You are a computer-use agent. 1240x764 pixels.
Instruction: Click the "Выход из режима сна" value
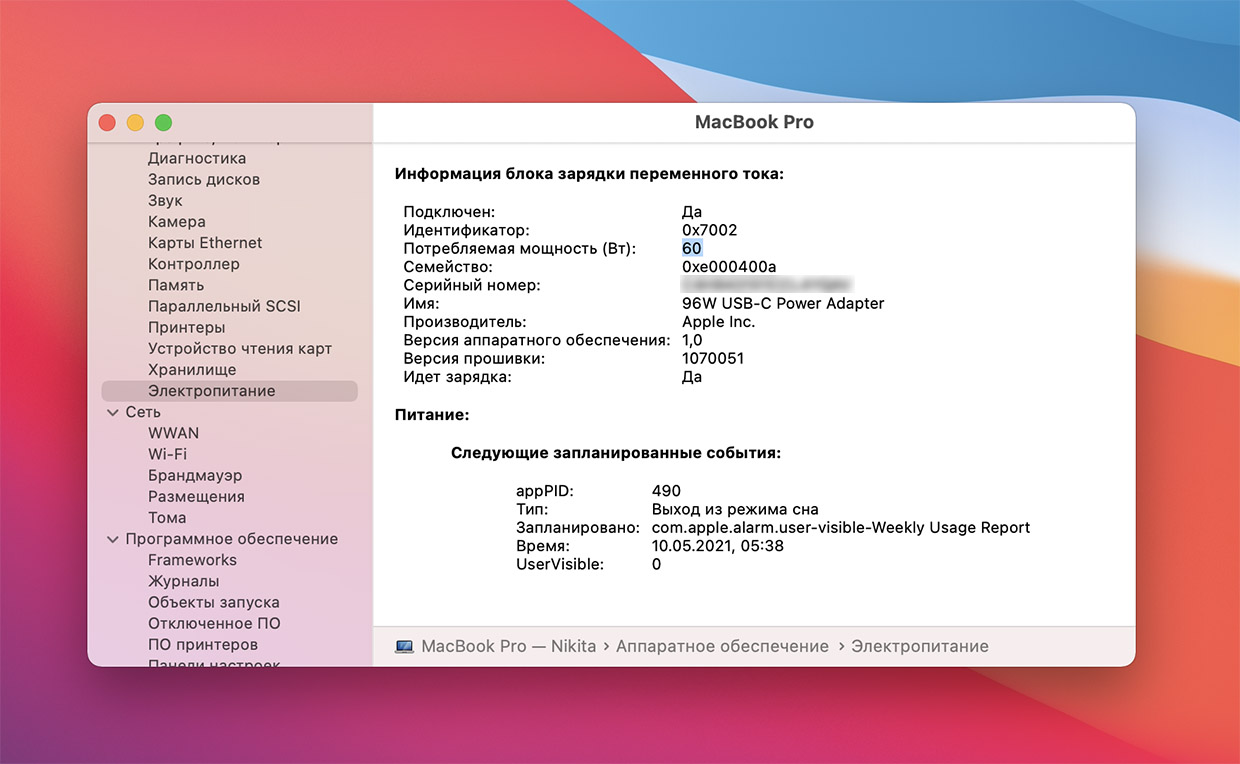(735, 509)
